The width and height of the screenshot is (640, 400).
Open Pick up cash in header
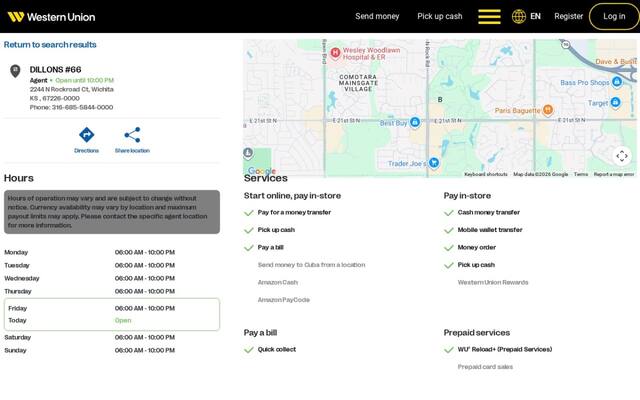coord(440,16)
